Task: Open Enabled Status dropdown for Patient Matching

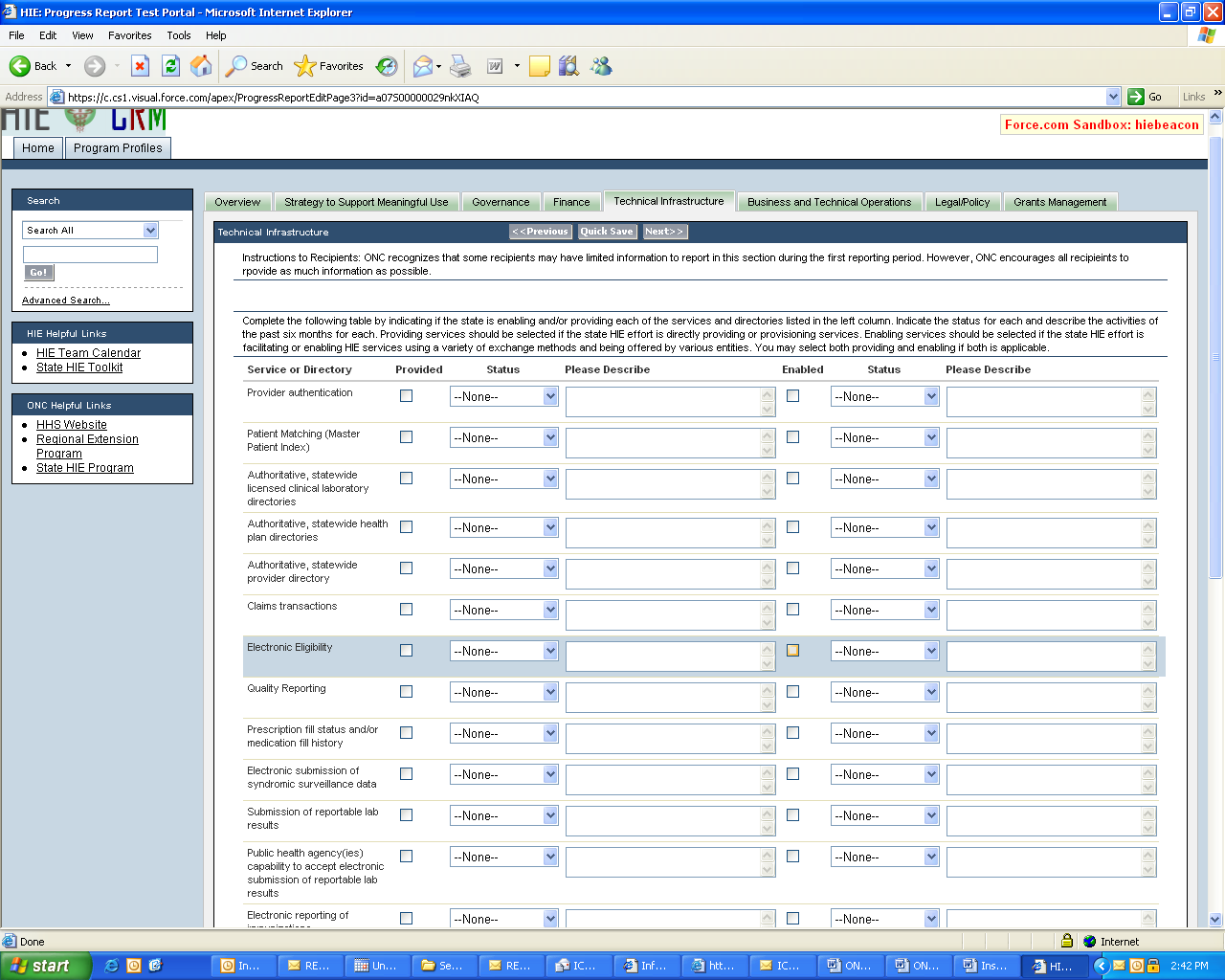Action: point(884,438)
